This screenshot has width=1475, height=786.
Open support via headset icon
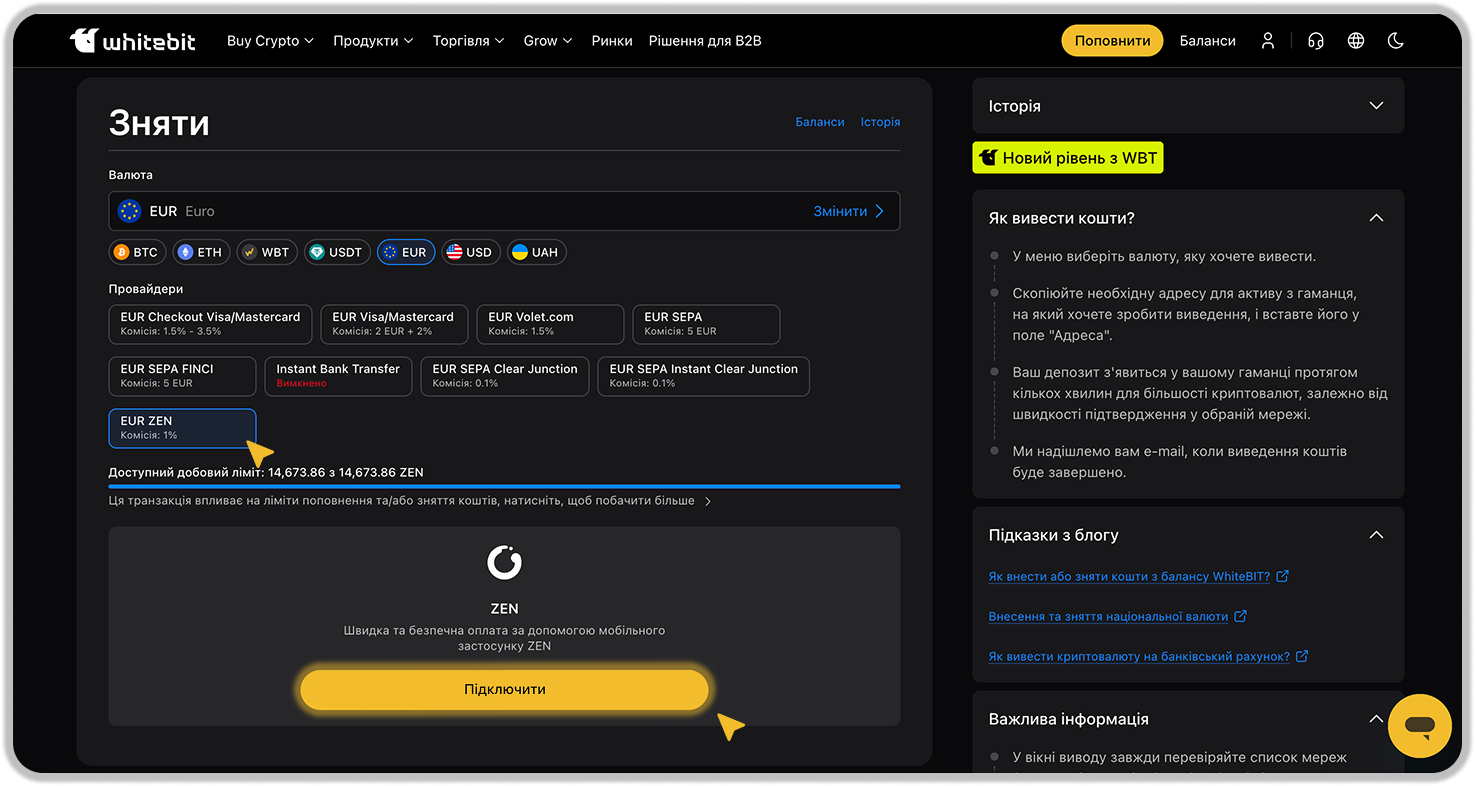coord(1316,41)
